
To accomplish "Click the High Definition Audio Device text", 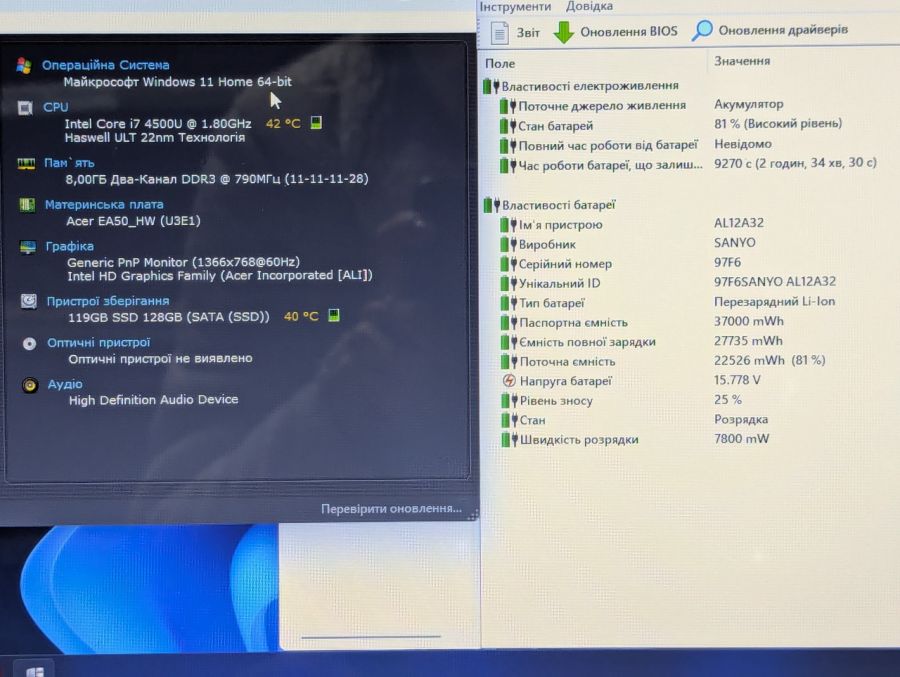I will pyautogui.click(x=154, y=400).
